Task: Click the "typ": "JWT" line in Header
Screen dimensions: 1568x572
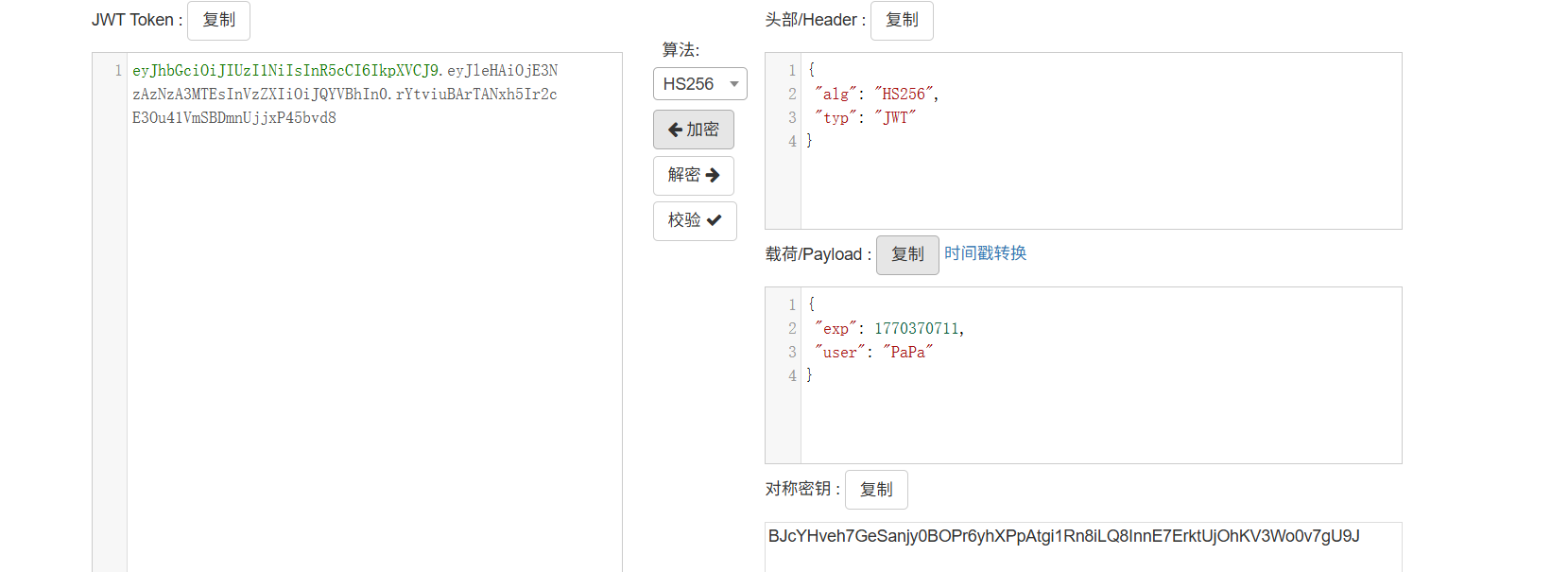Action: click(x=865, y=117)
